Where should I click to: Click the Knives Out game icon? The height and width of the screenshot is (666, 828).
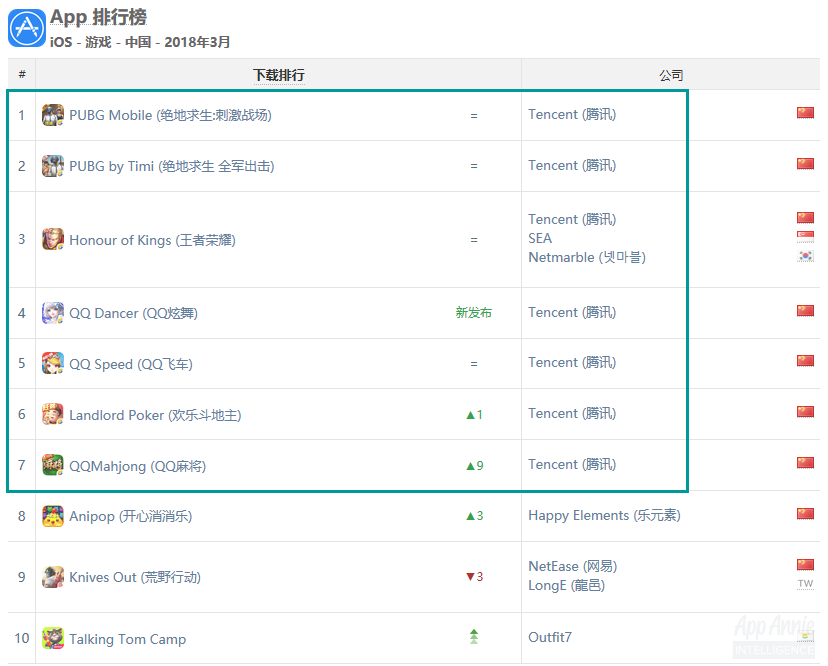click(53, 577)
